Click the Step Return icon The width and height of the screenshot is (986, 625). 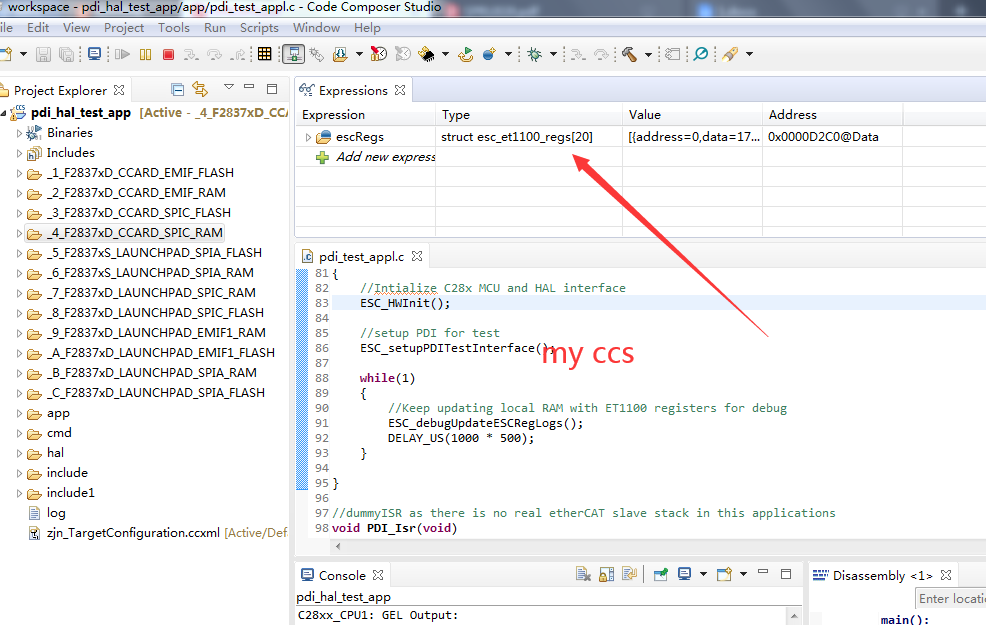click(238, 55)
